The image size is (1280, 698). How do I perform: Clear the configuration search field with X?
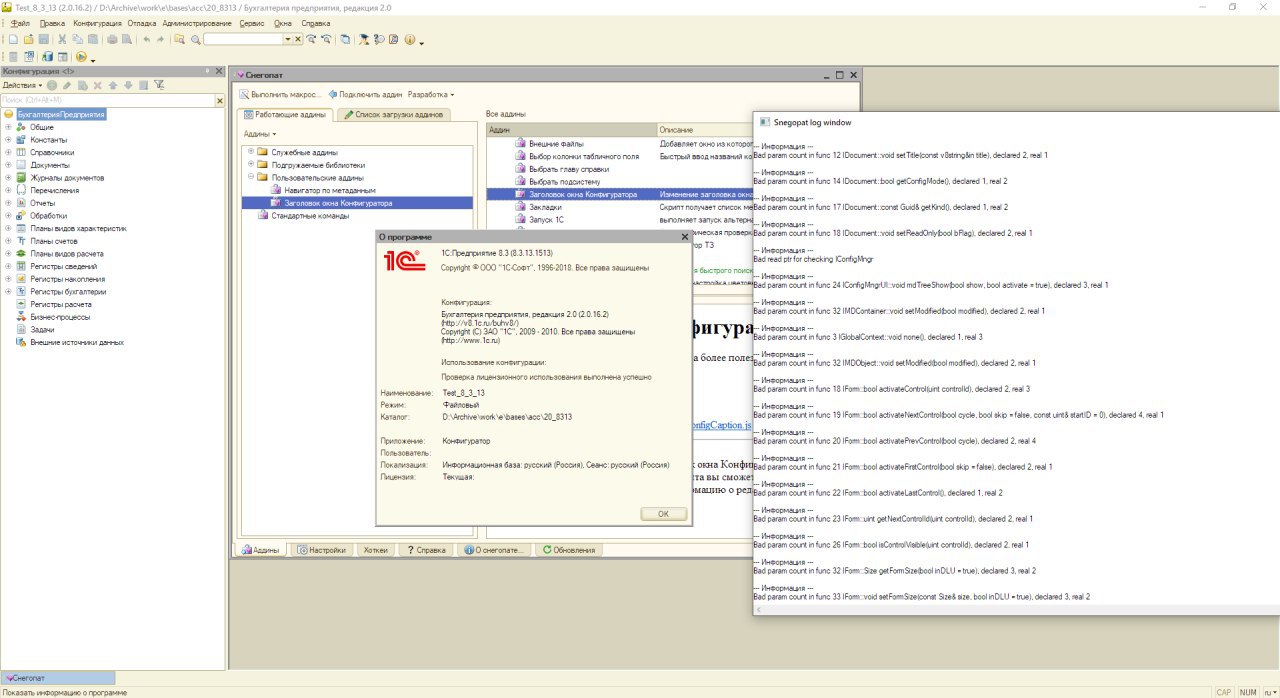coord(220,100)
